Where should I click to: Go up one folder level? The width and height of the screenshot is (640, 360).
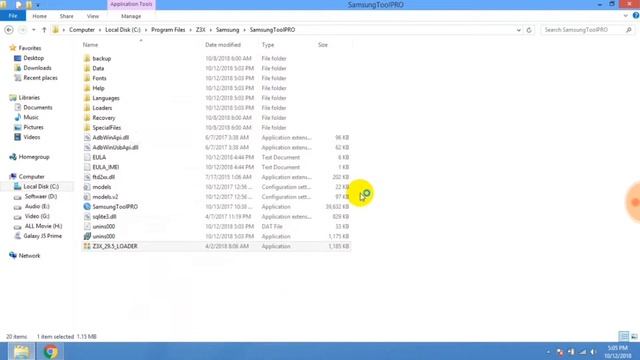44,30
